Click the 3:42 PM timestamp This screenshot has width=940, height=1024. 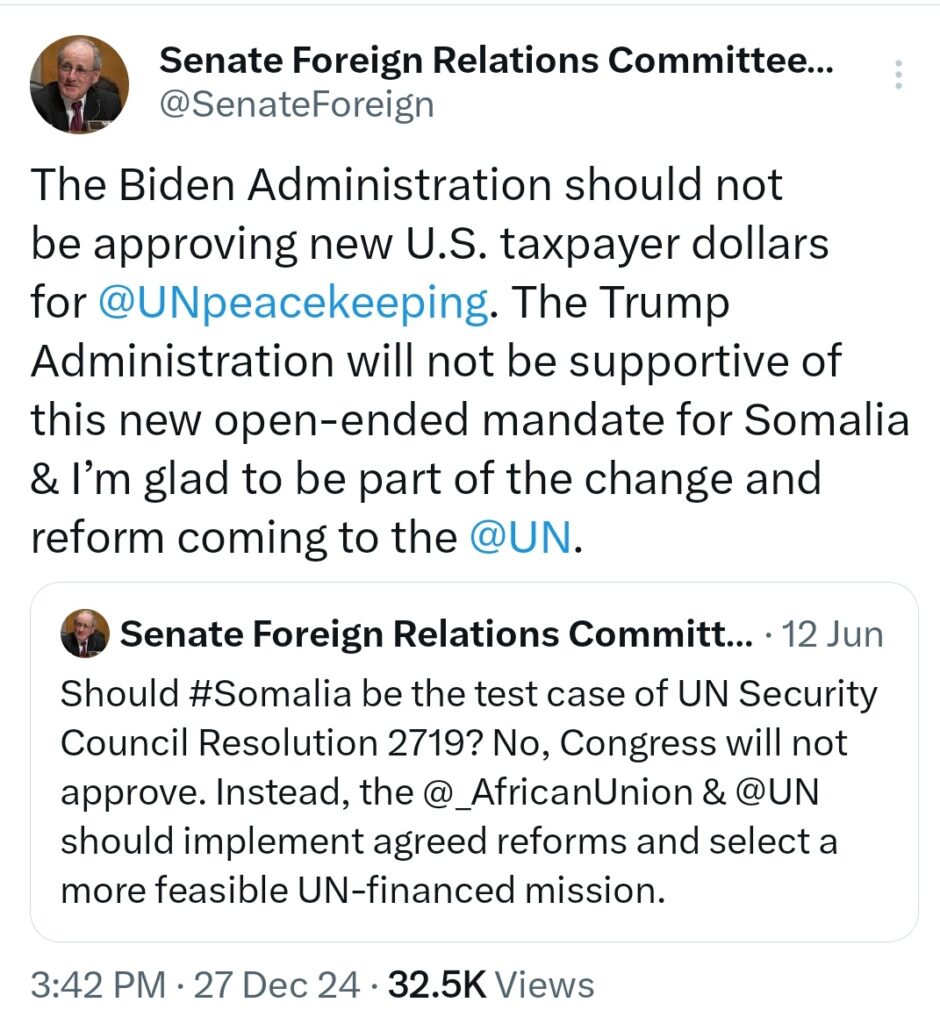coord(97,985)
